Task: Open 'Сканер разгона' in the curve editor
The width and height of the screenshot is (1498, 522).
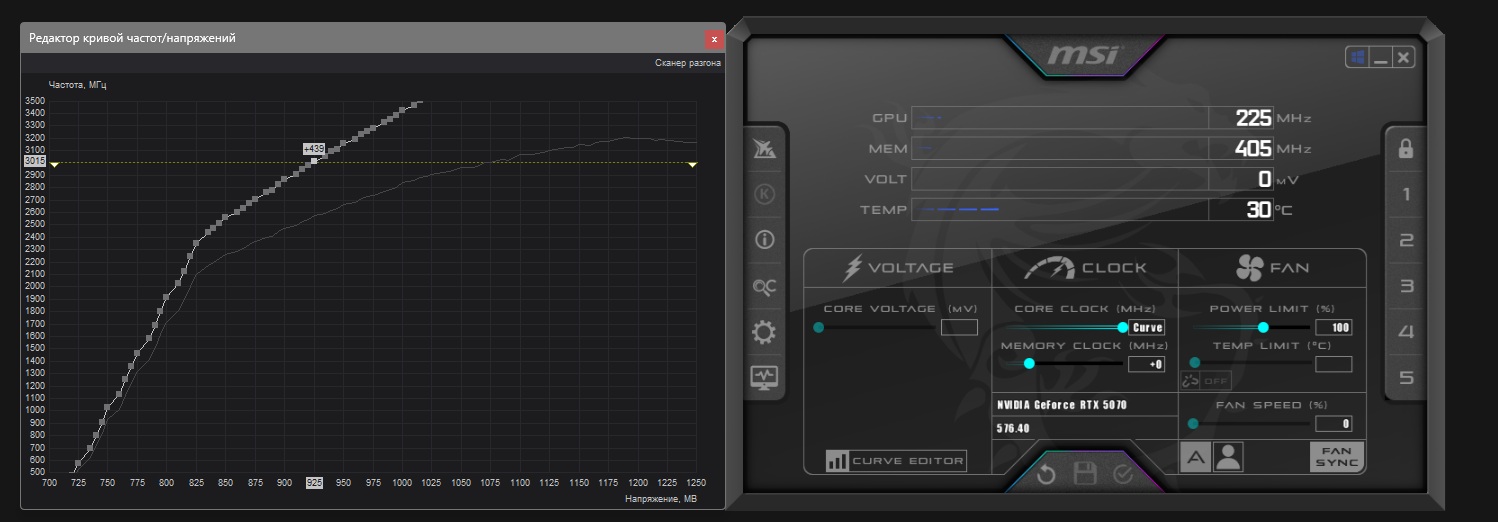Action: click(687, 62)
